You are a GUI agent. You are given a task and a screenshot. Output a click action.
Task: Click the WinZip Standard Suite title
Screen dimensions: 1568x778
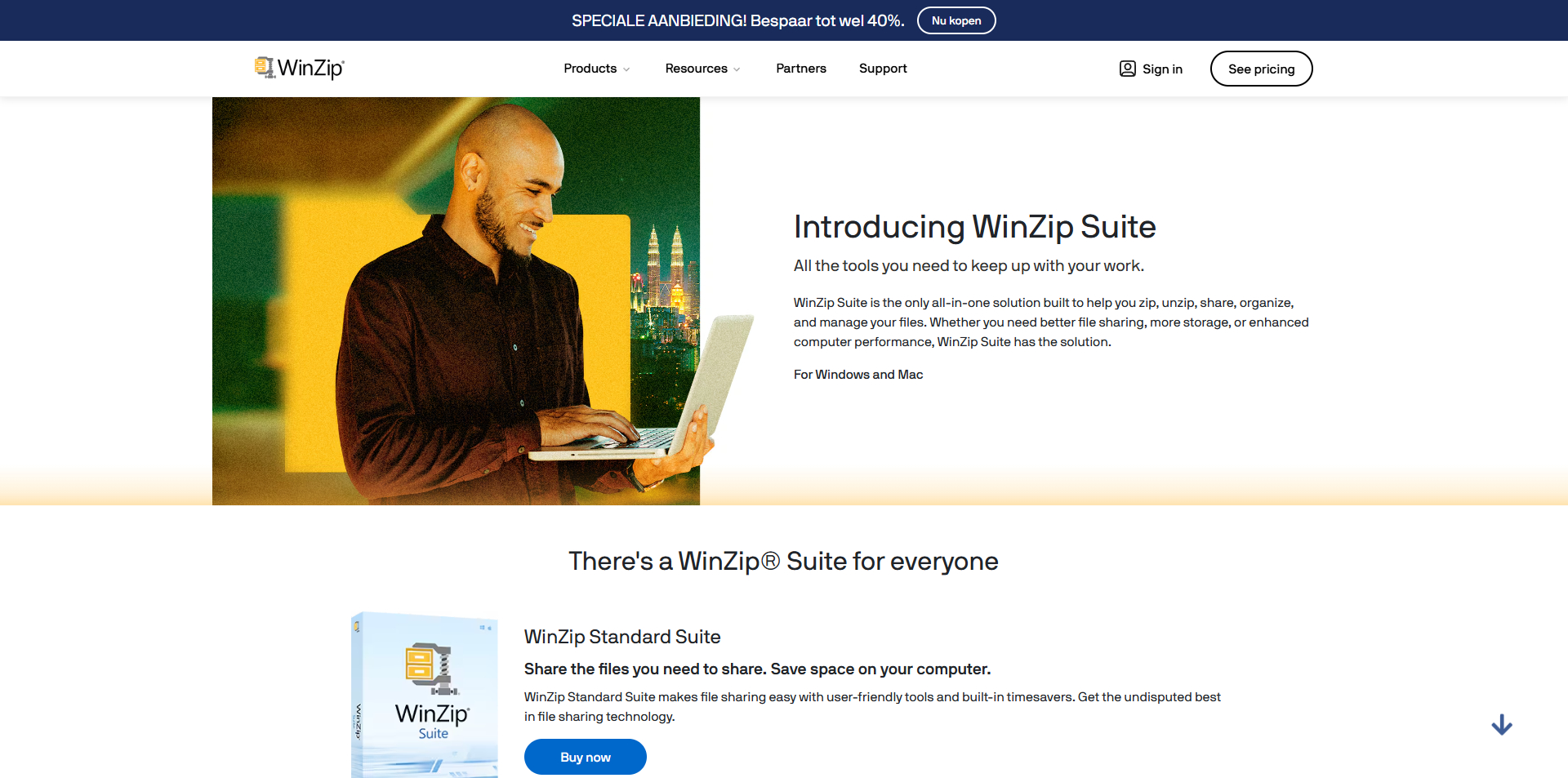pyautogui.click(x=622, y=637)
